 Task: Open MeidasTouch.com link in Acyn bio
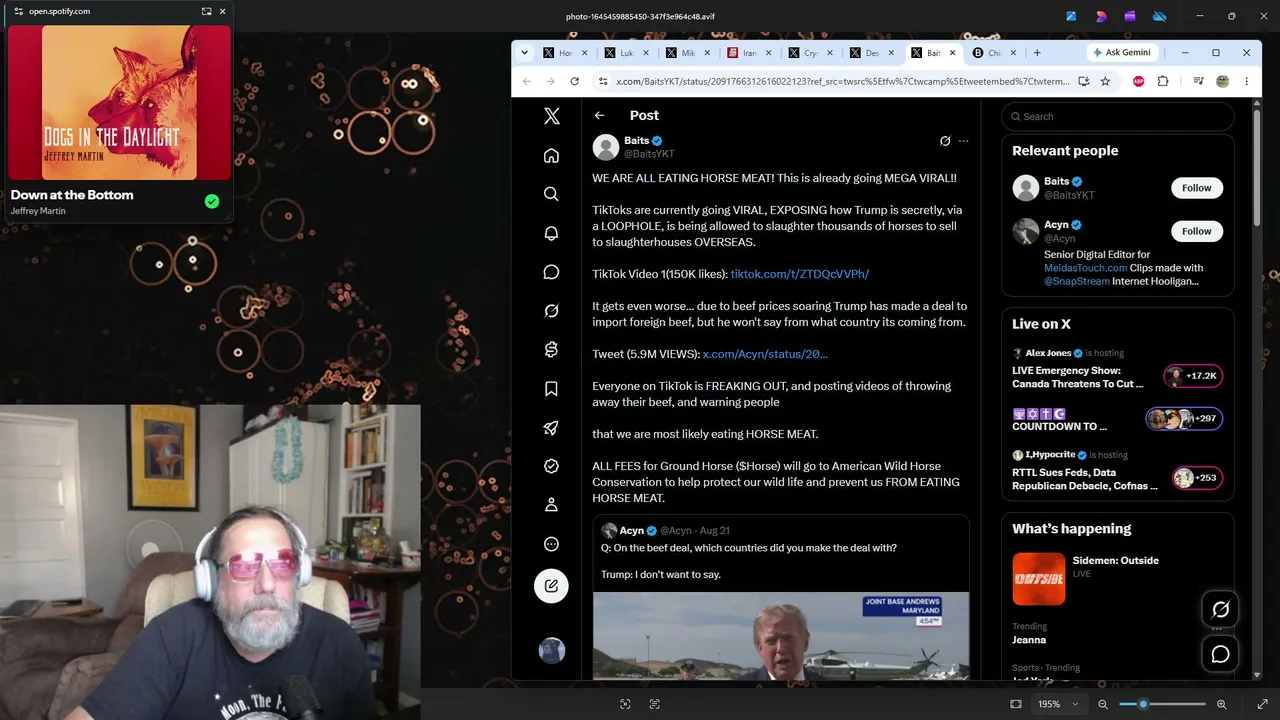1085,268
